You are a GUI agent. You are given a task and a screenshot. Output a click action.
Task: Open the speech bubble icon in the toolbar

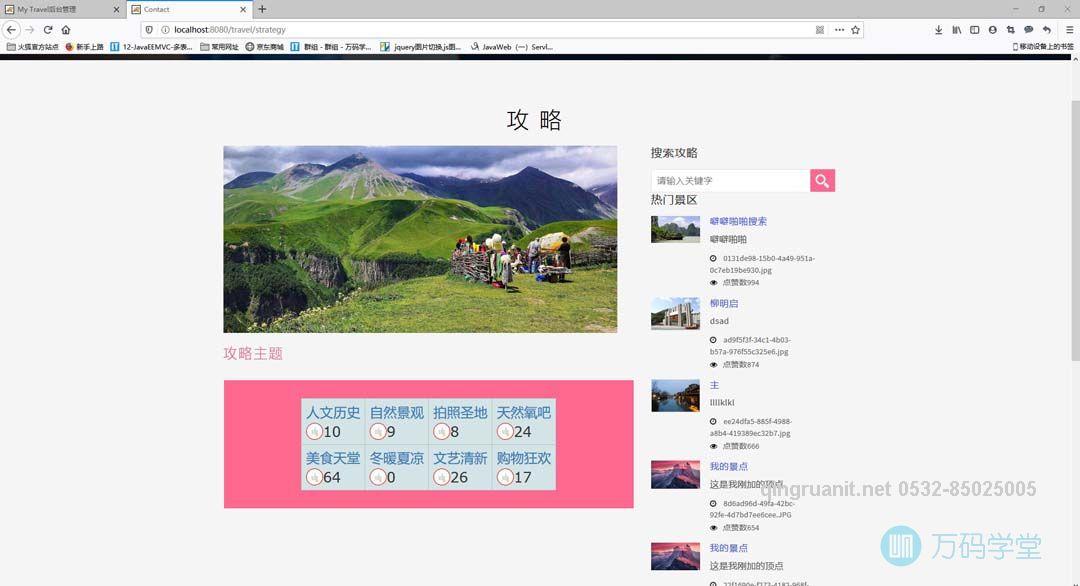(1029, 29)
